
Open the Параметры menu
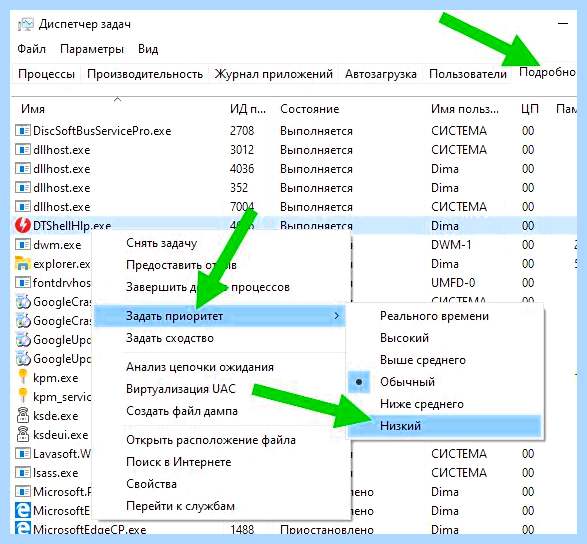(92, 49)
